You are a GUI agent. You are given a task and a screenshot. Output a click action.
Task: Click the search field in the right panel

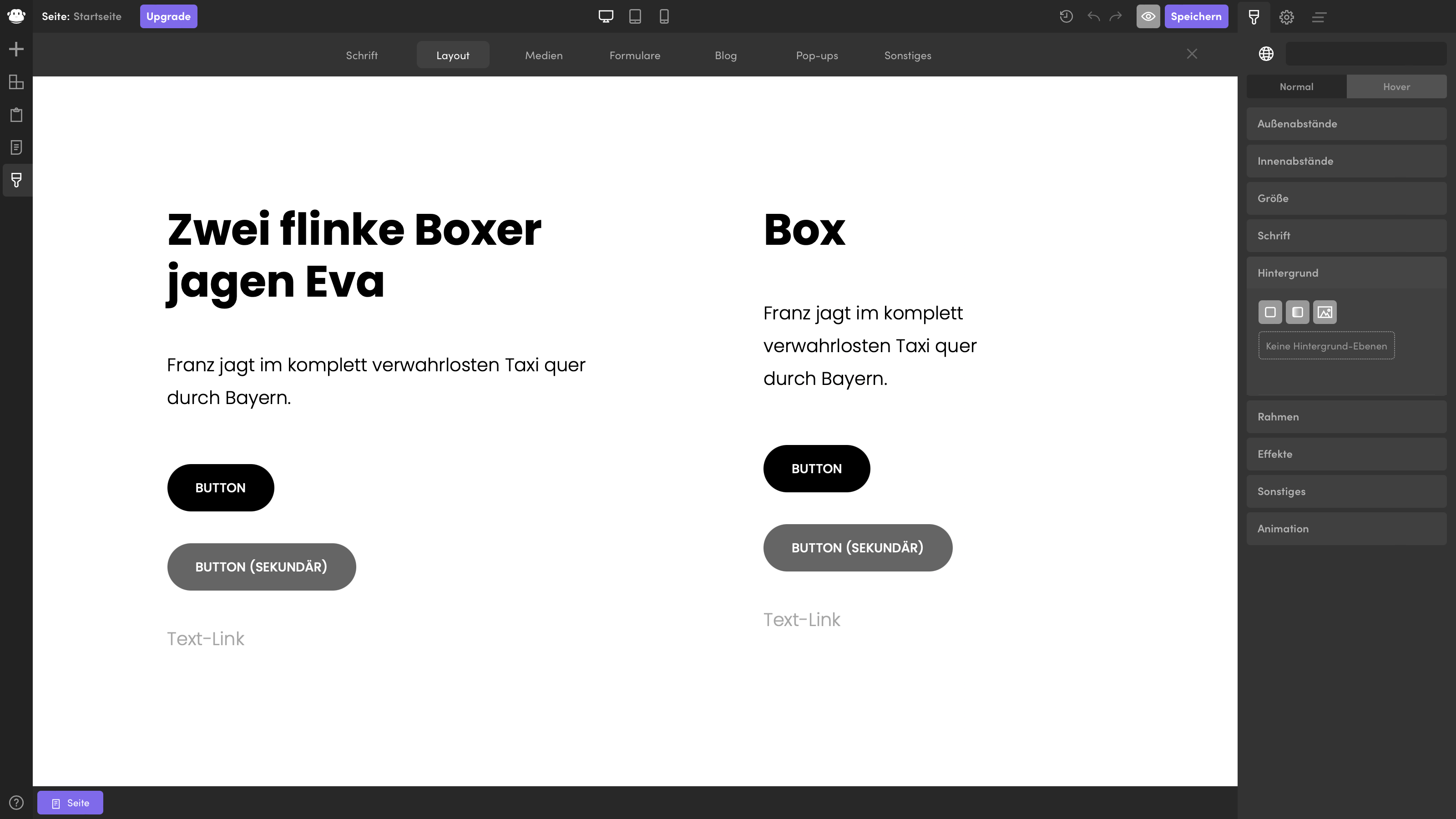(1366, 54)
